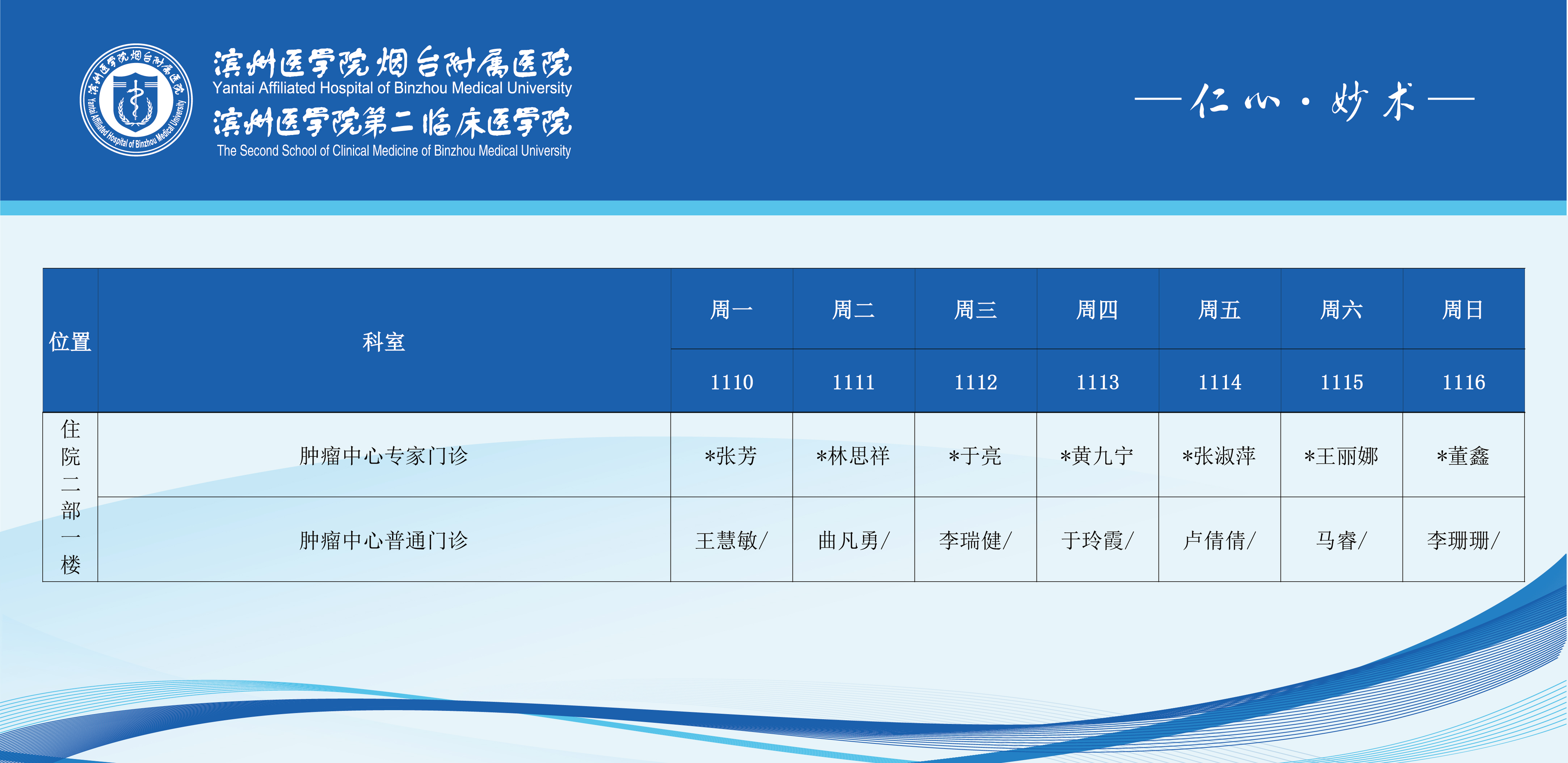Click the Chinese hospital name title
Screen dimensions: 1568x763
pos(392,63)
